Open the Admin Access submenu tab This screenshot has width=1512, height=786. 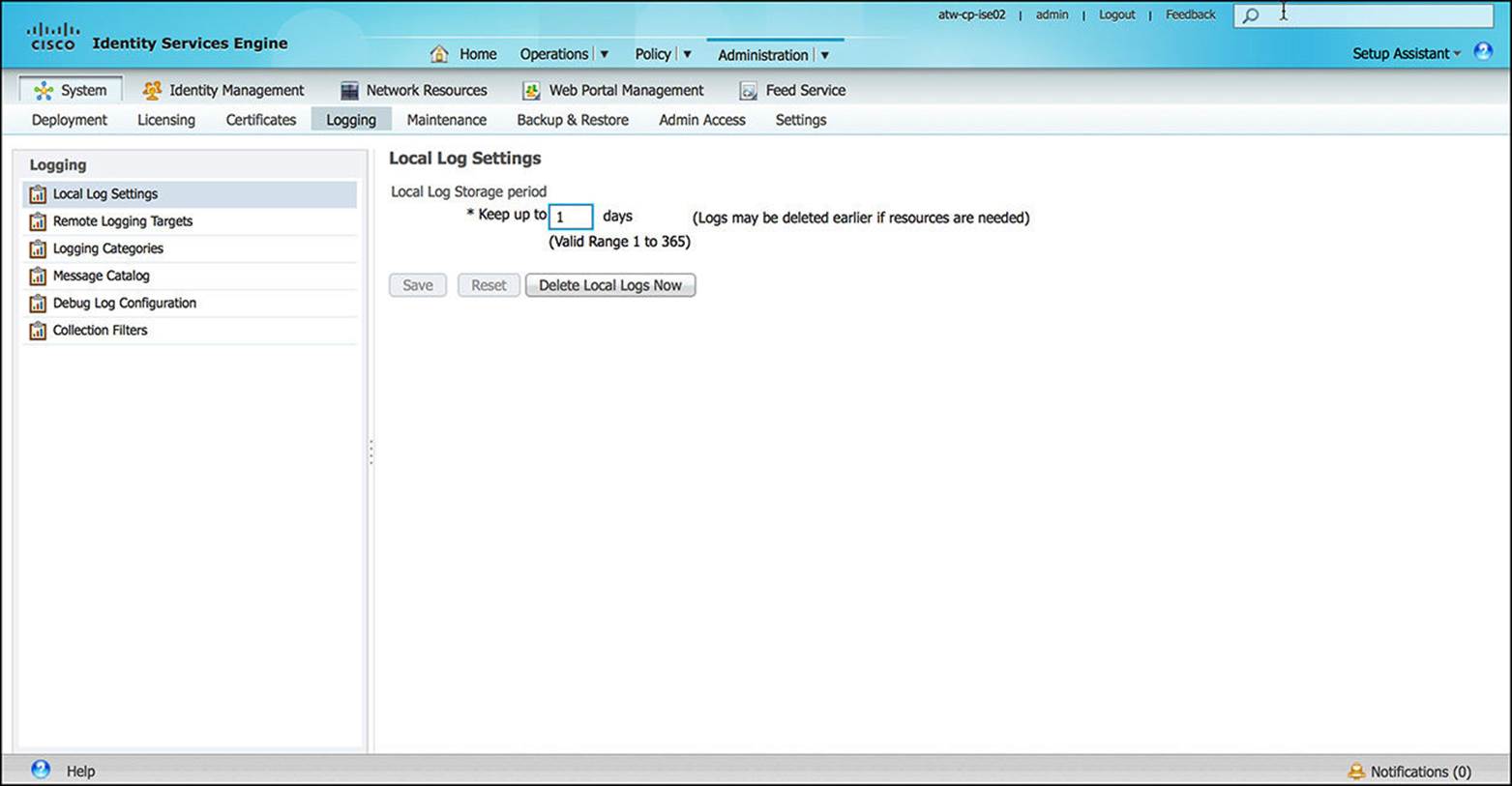coord(702,120)
